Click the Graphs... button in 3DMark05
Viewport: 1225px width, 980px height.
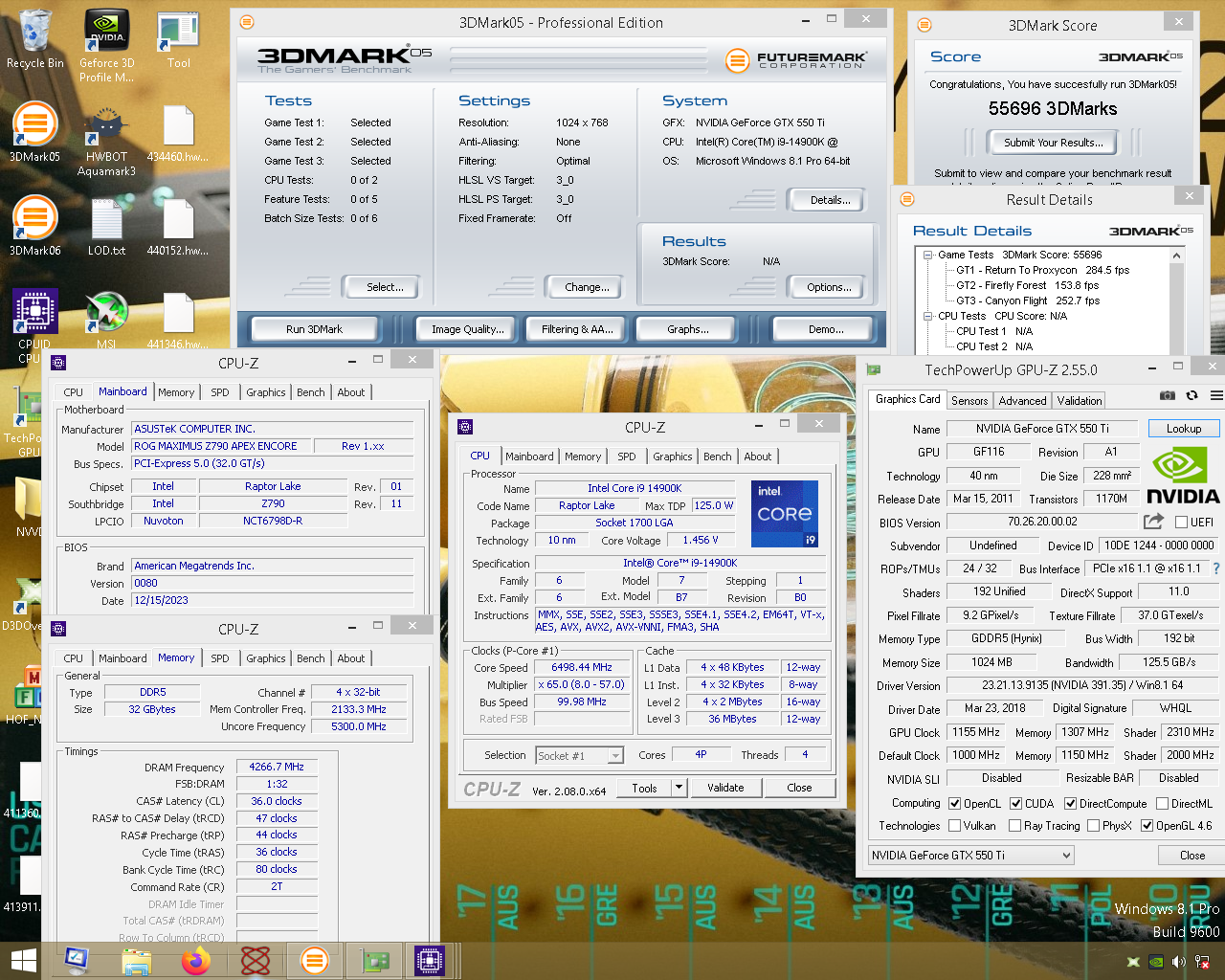(688, 329)
